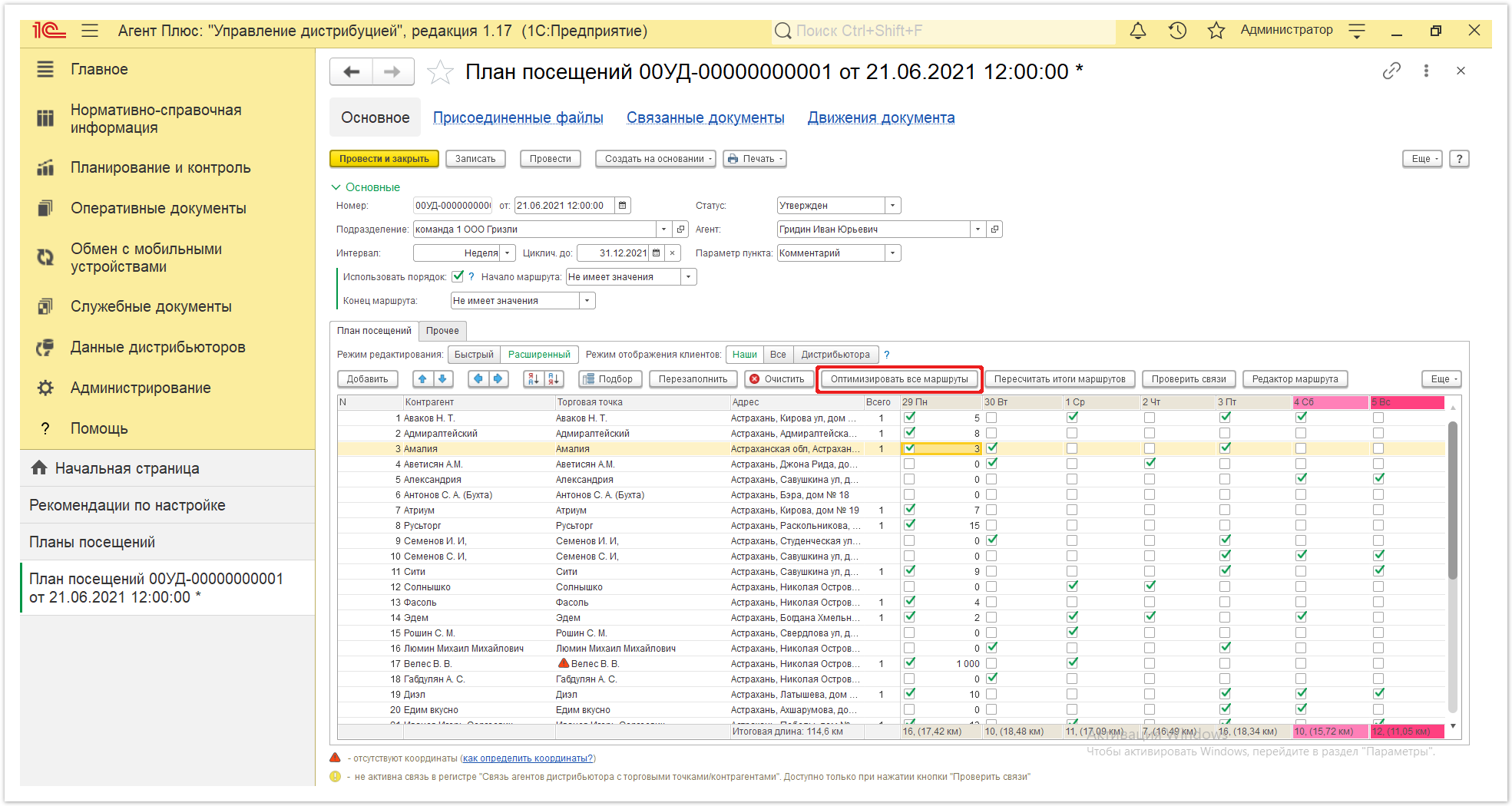Select the pink 4 Сб column header
1512x806 pixels.
(x=1331, y=402)
